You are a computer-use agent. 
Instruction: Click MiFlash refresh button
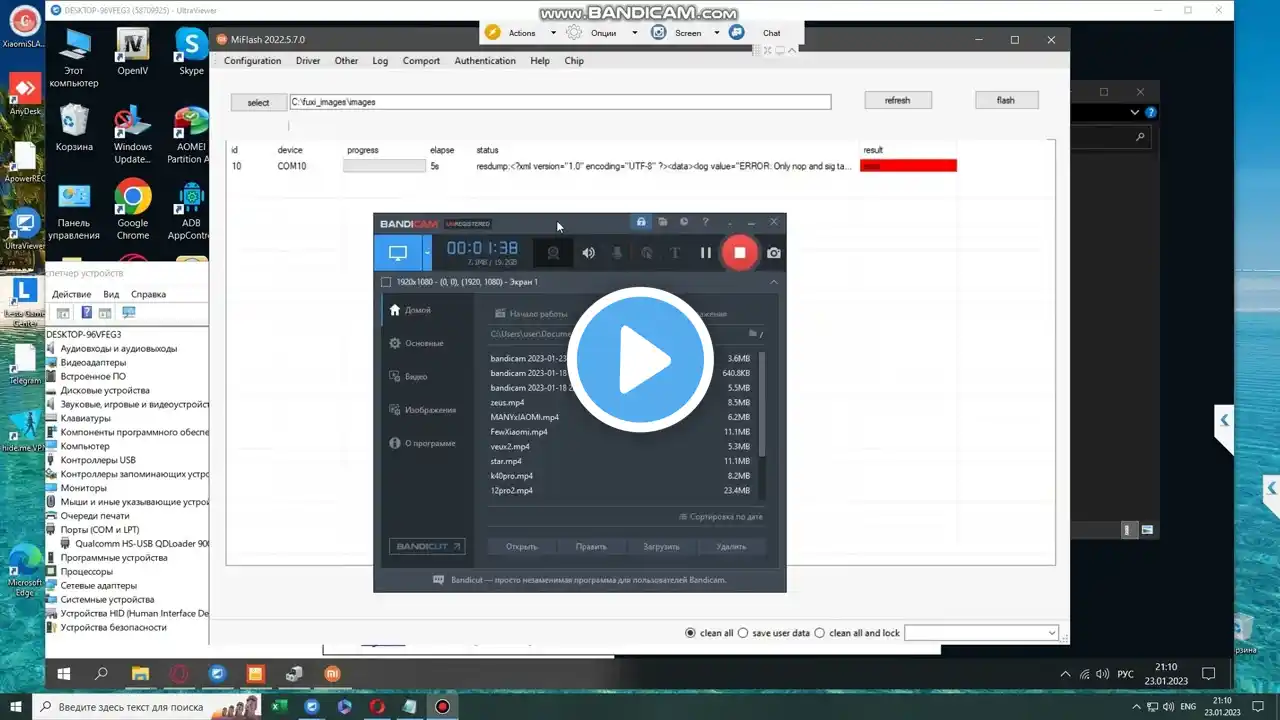898,100
